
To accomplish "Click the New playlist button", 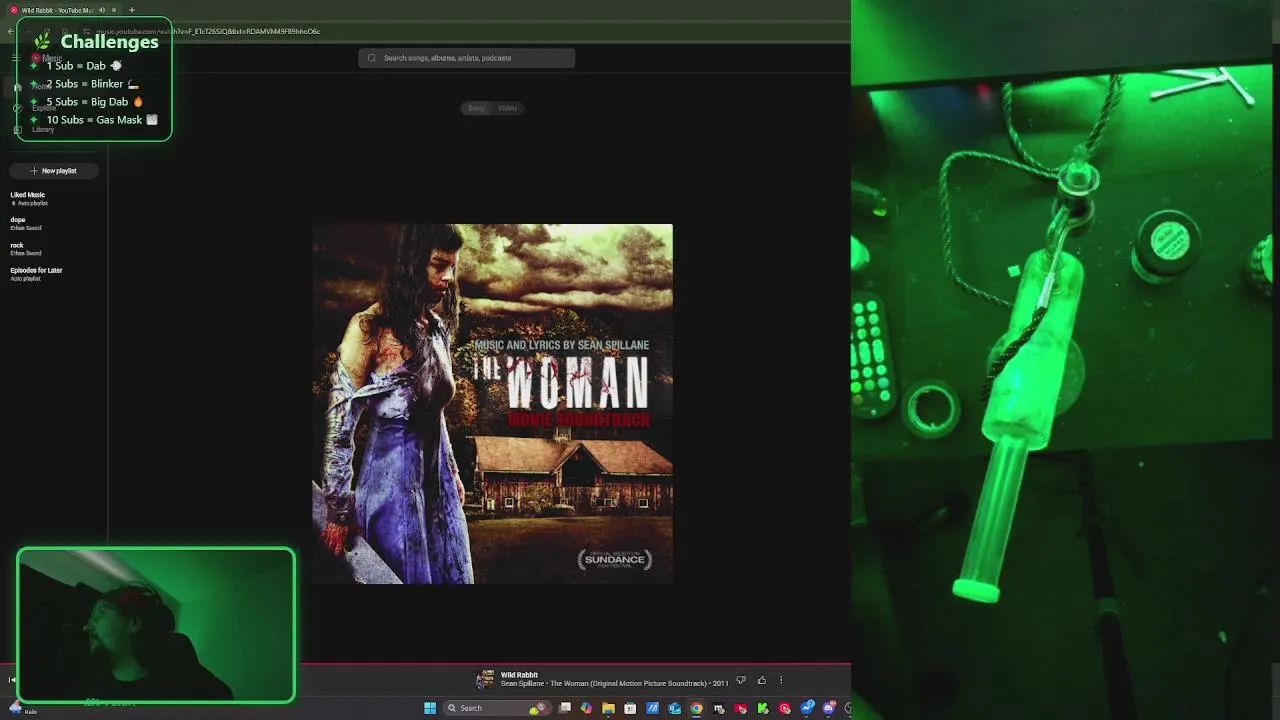I will (54, 171).
